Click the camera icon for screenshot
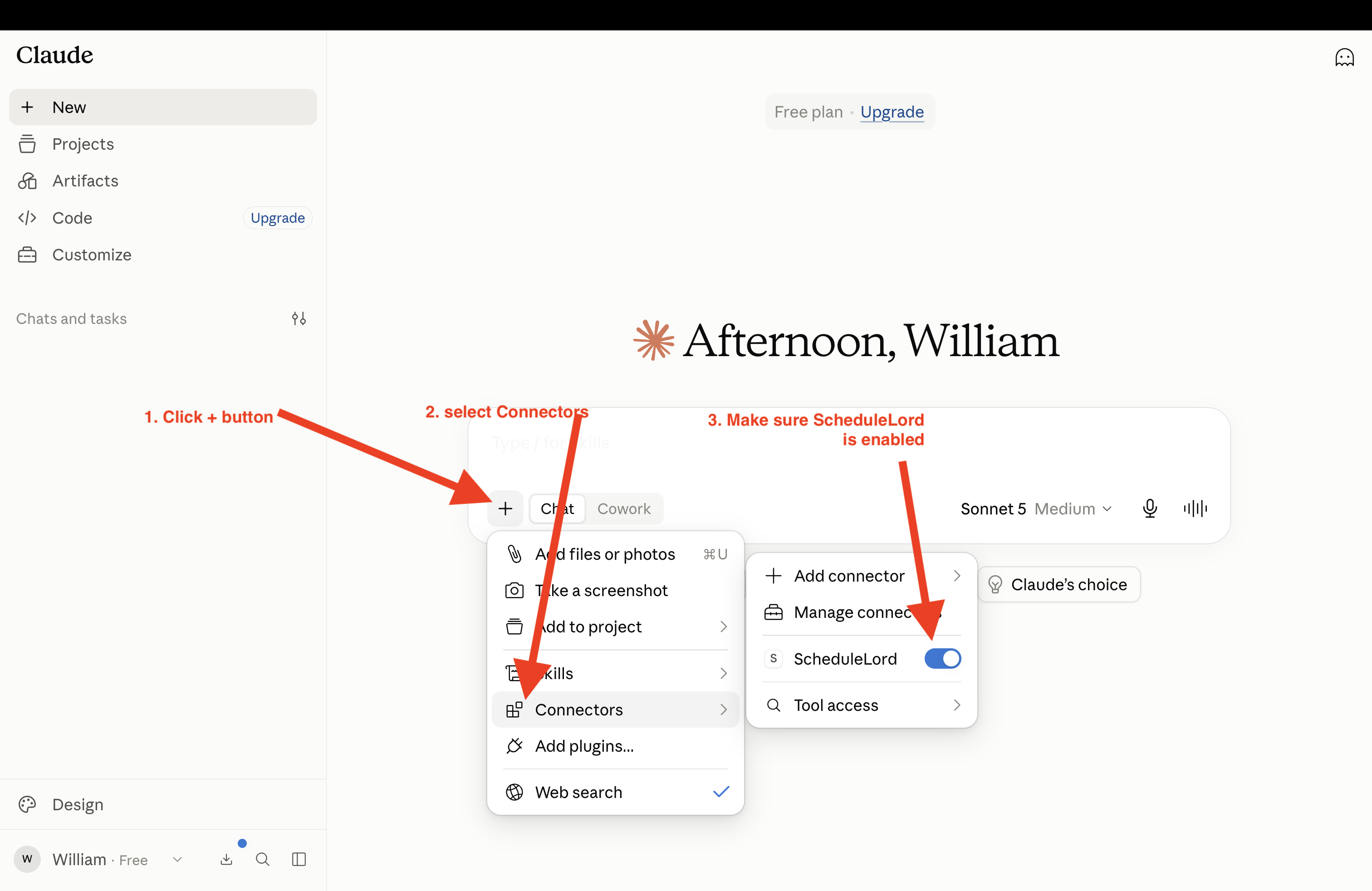Viewport: 1372px width, 891px height. (514, 590)
